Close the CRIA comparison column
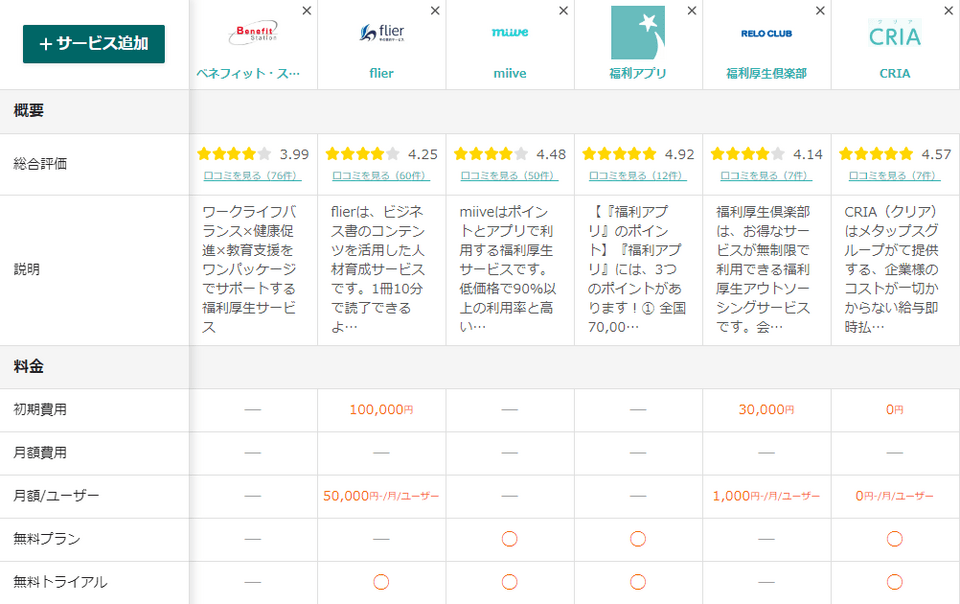Image resolution: width=960 pixels, height=604 pixels. coord(948,11)
